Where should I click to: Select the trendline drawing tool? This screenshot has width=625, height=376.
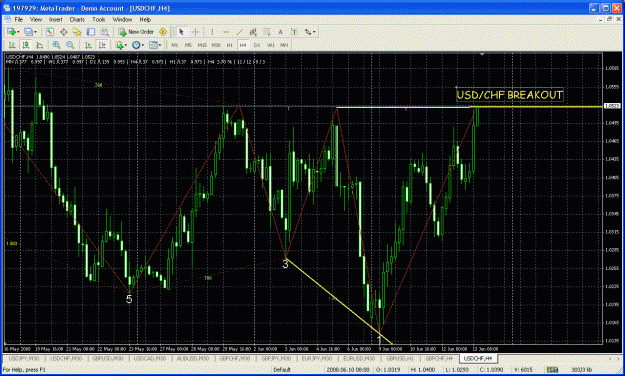coord(240,32)
